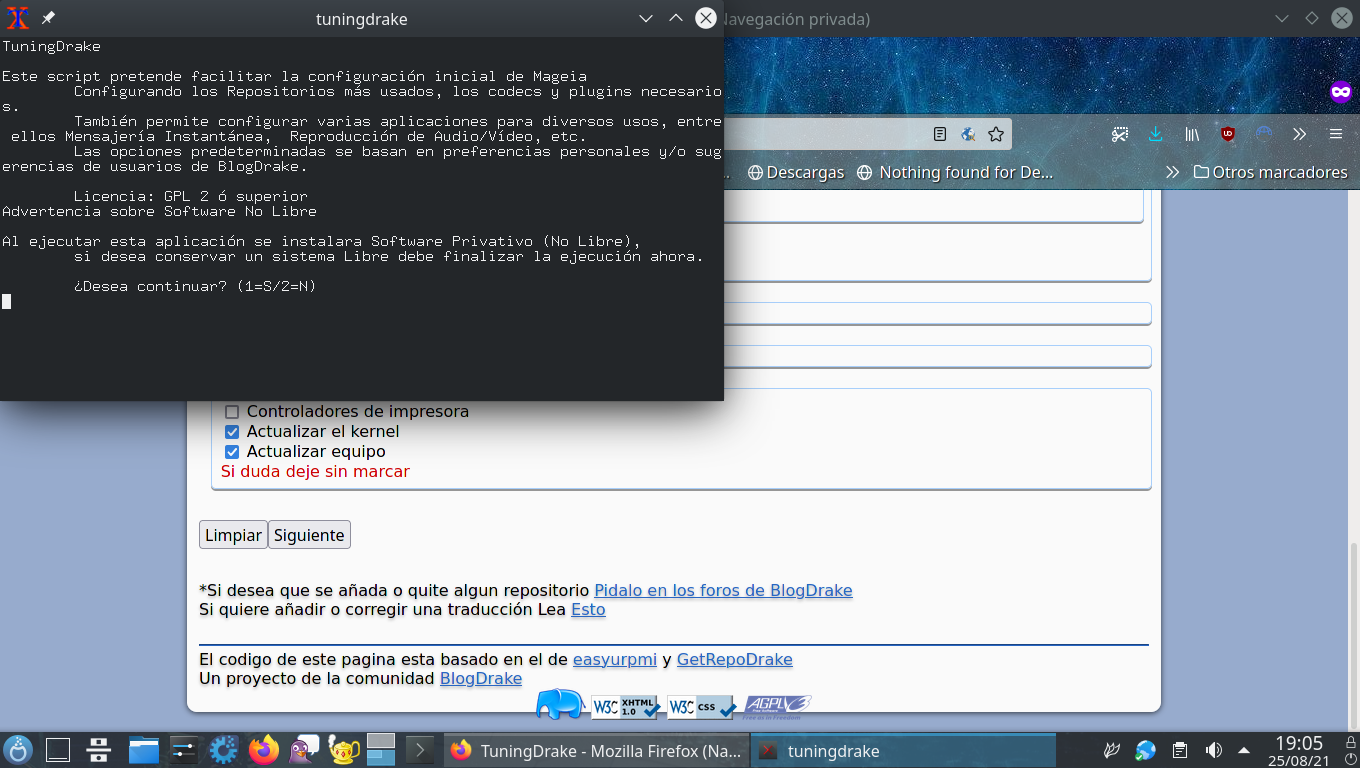Click the W3C CSS validation badge
Image resolution: width=1360 pixels, height=768 pixels.
[x=702, y=707]
